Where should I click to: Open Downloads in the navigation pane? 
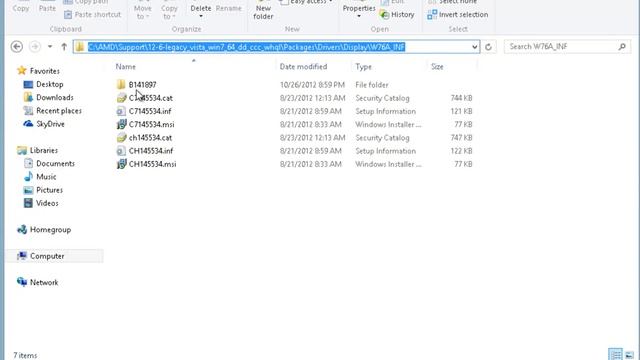[x=55, y=98]
